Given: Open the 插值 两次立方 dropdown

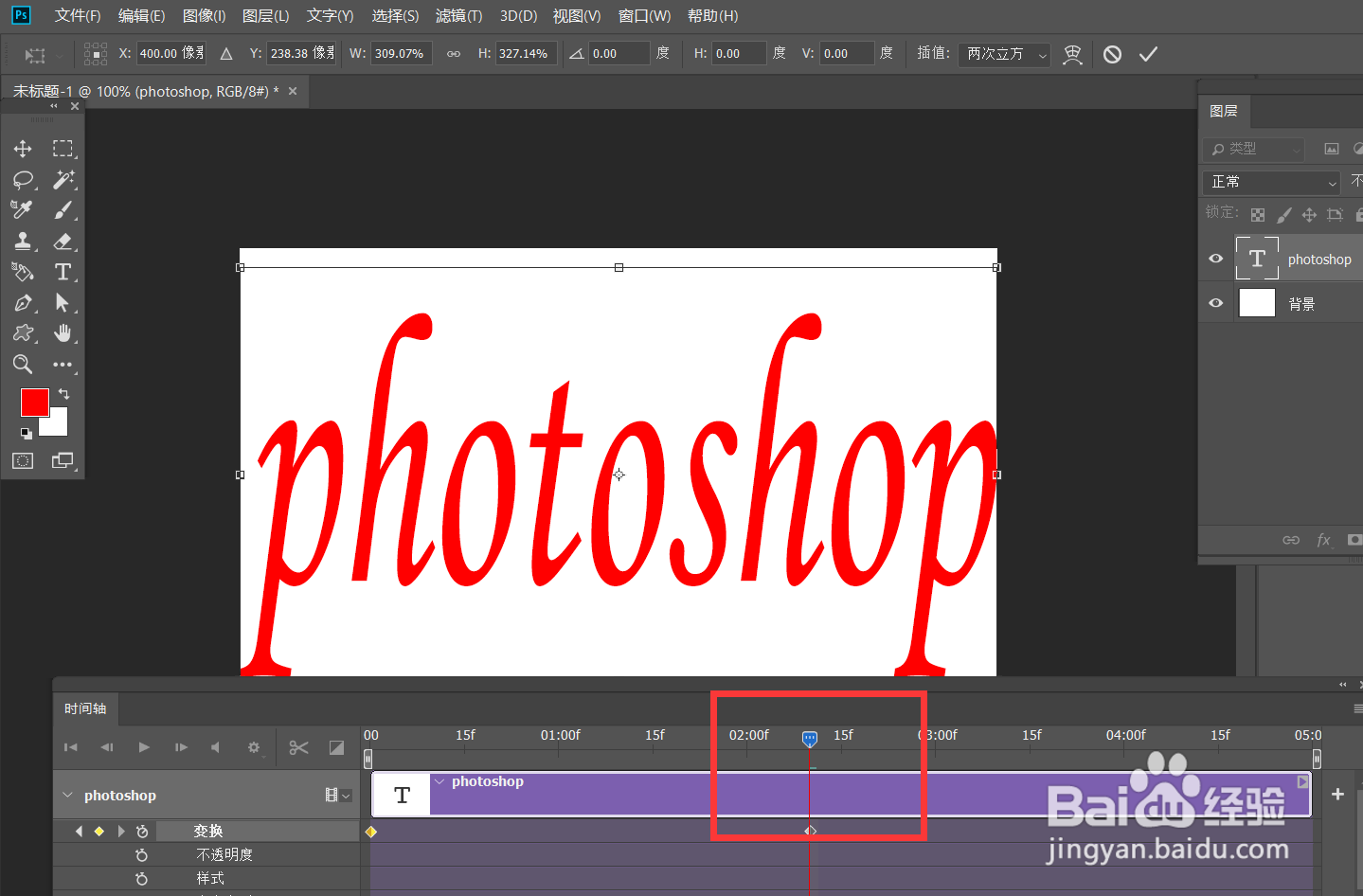Looking at the screenshot, I should pyautogui.click(x=1004, y=54).
